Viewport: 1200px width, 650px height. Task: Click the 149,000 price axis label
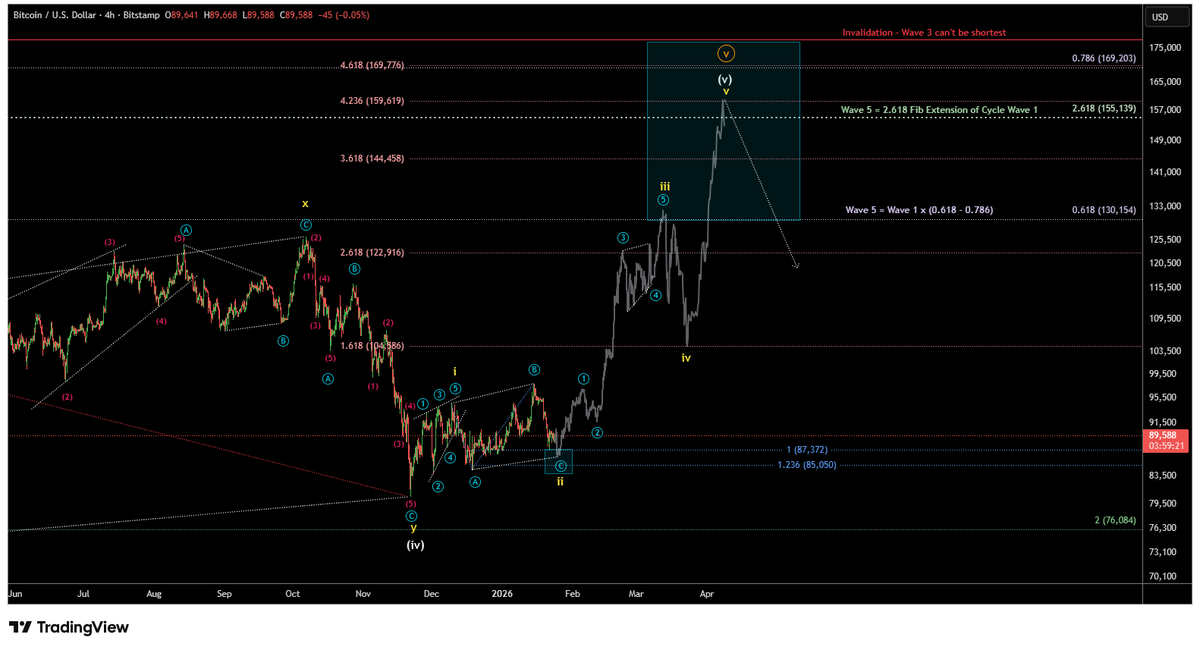tap(1166, 140)
